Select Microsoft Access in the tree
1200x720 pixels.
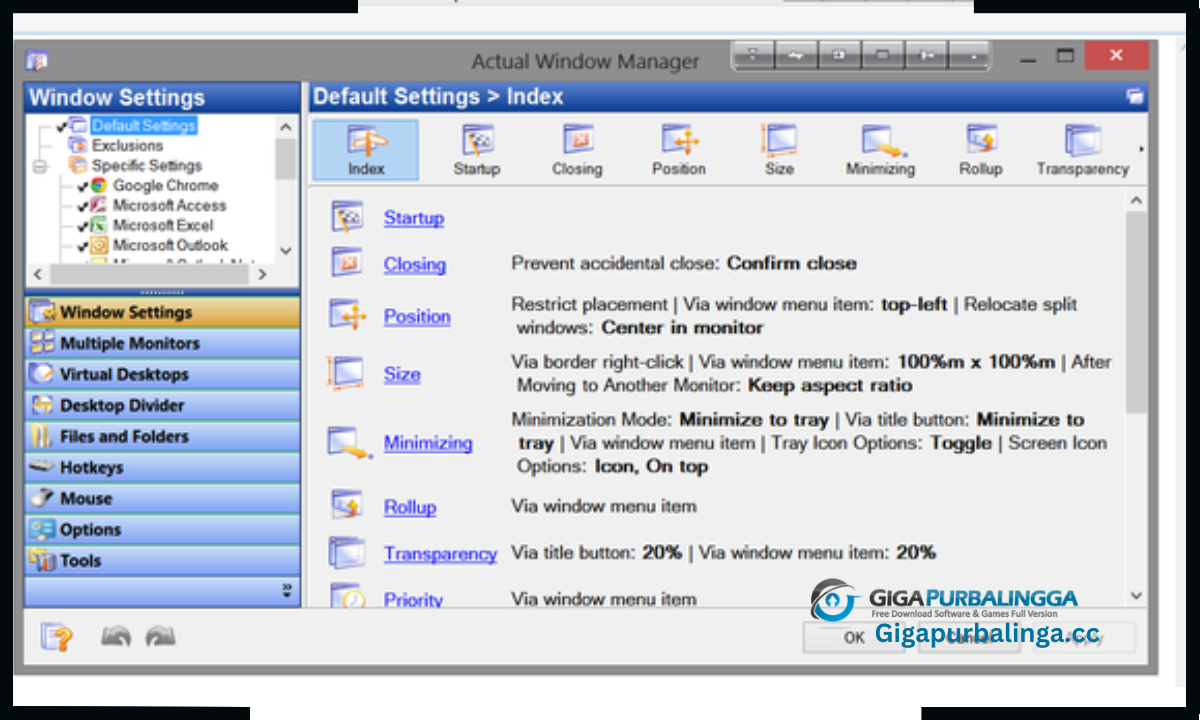pyautogui.click(x=170, y=206)
